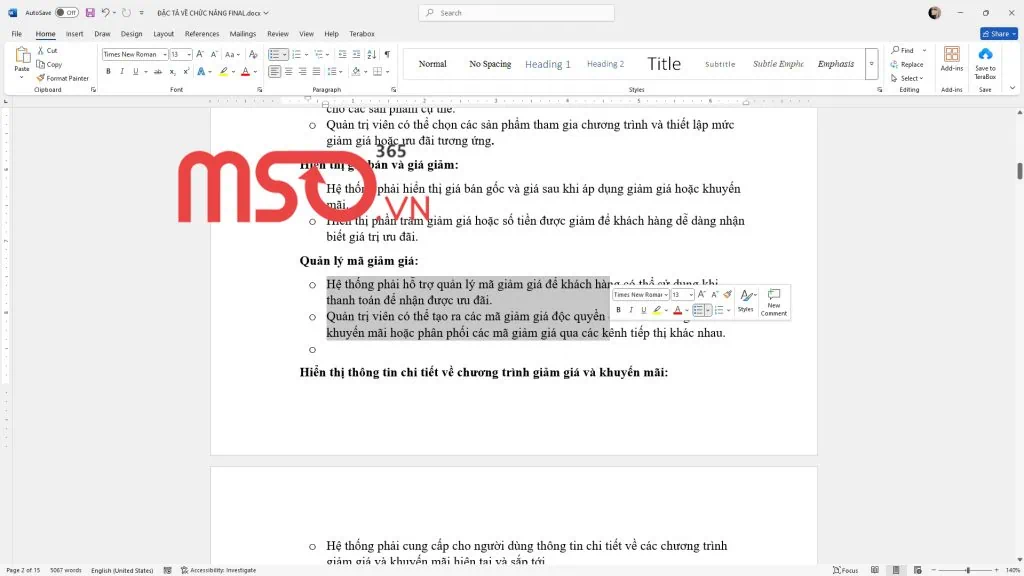Open the References ribbon tab
The image size is (1024, 576).
pos(202,34)
